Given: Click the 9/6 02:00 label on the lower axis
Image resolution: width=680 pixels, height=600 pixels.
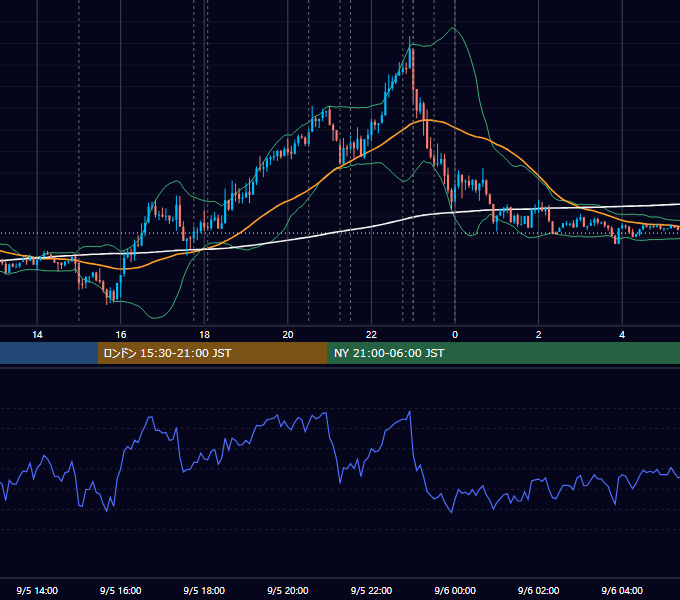Looking at the screenshot, I should 539,590.
